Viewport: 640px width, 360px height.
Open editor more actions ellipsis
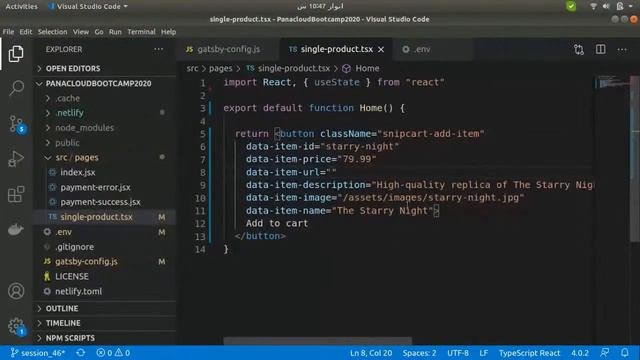622,49
